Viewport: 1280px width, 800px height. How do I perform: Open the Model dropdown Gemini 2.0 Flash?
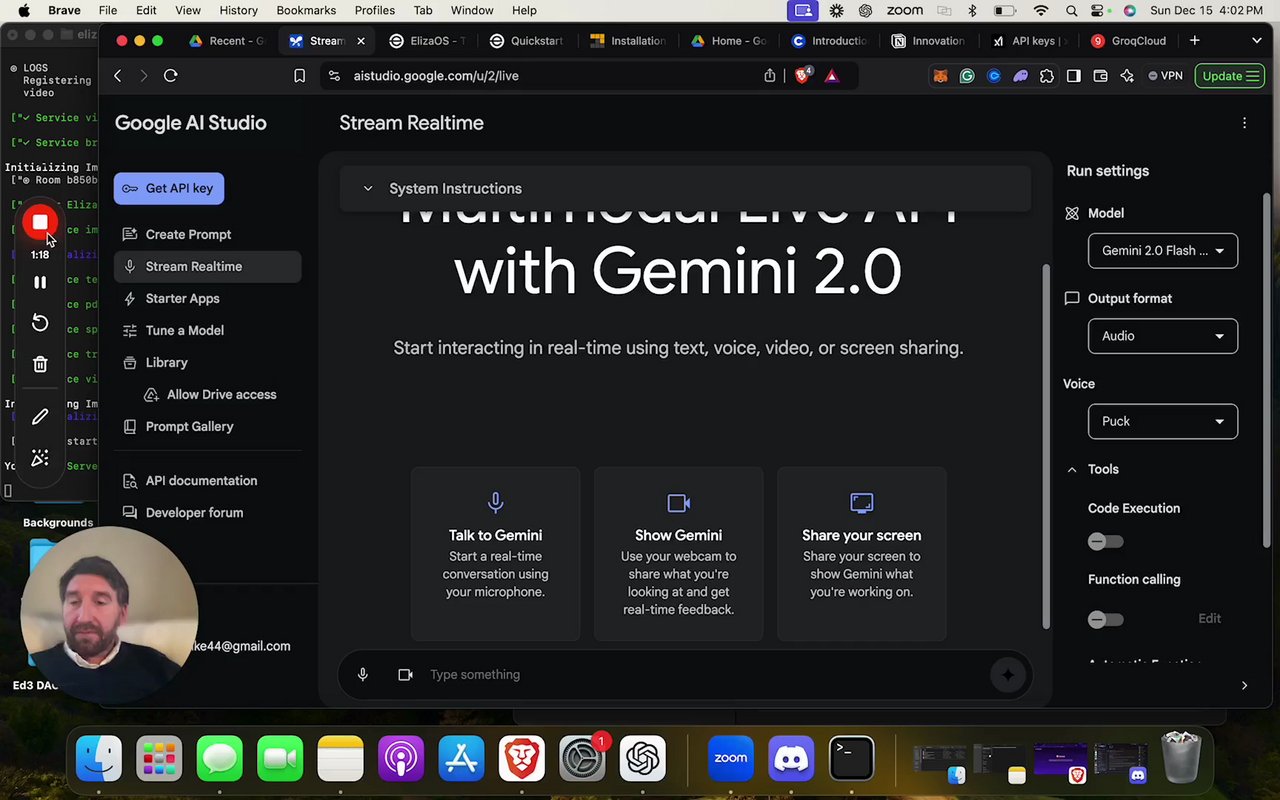1162,251
